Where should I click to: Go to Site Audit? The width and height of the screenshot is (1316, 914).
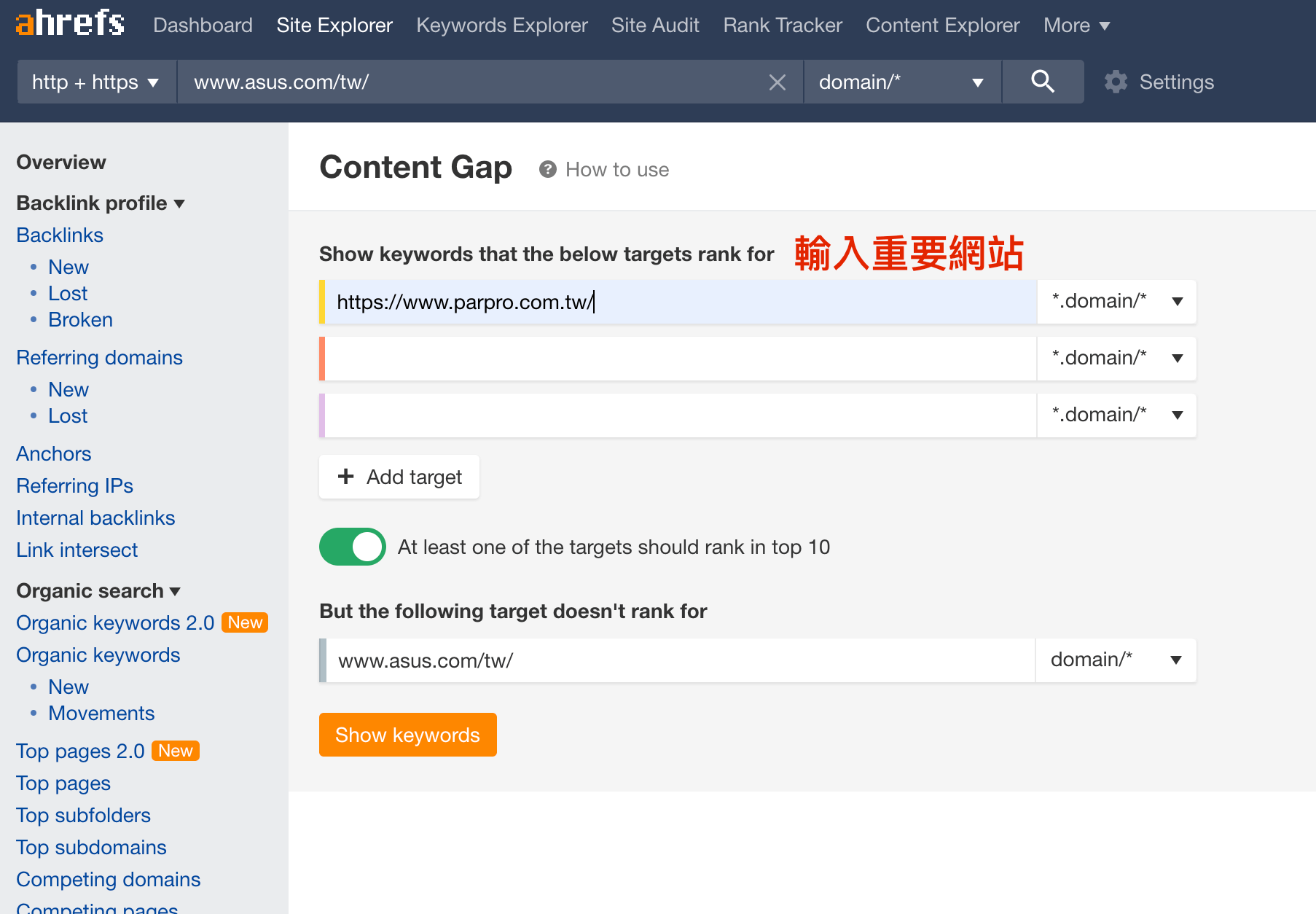[654, 26]
